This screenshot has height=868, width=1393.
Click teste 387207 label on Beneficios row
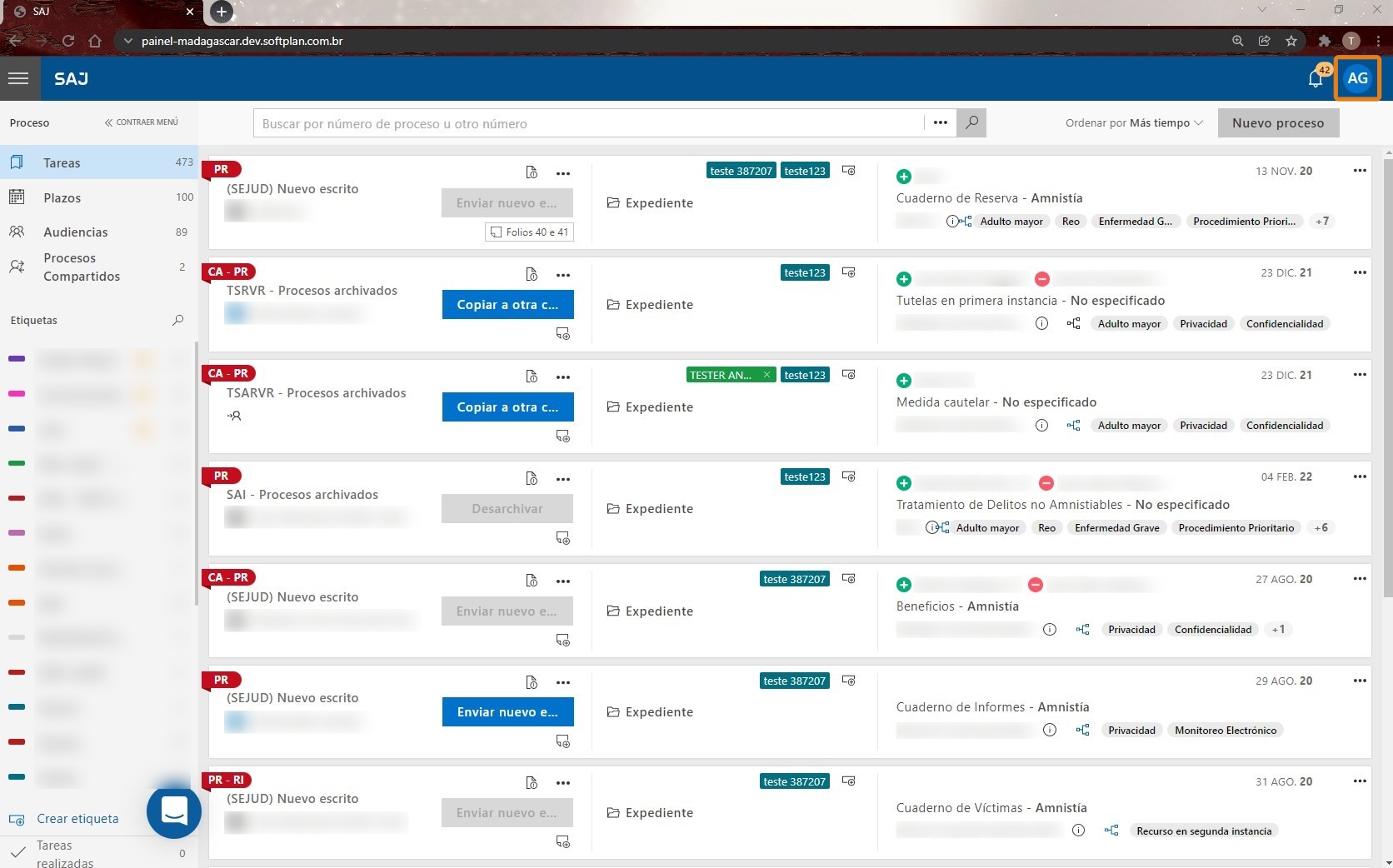click(795, 579)
